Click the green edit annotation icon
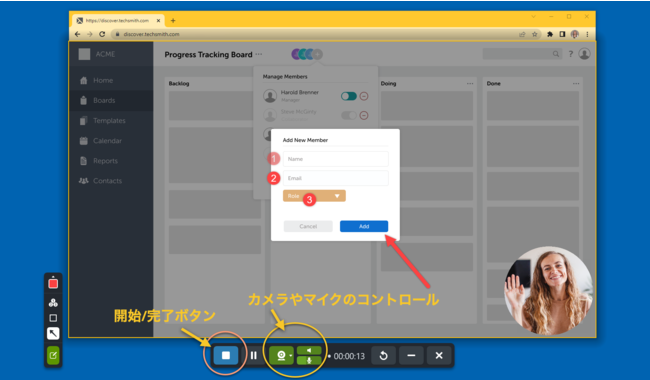The width and height of the screenshot is (650, 380). click(53, 356)
